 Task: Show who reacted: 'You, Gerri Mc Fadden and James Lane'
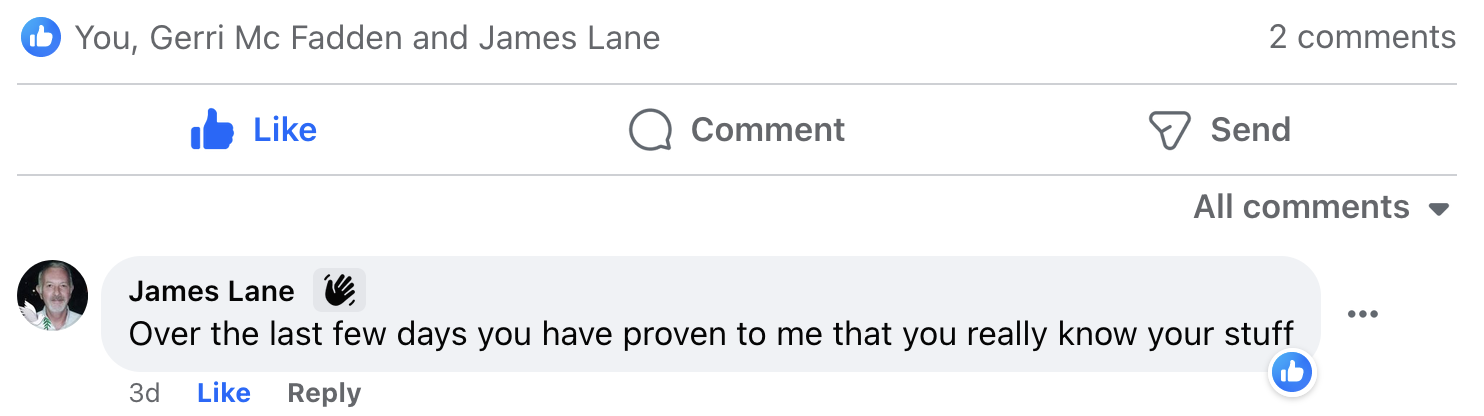pos(367,38)
